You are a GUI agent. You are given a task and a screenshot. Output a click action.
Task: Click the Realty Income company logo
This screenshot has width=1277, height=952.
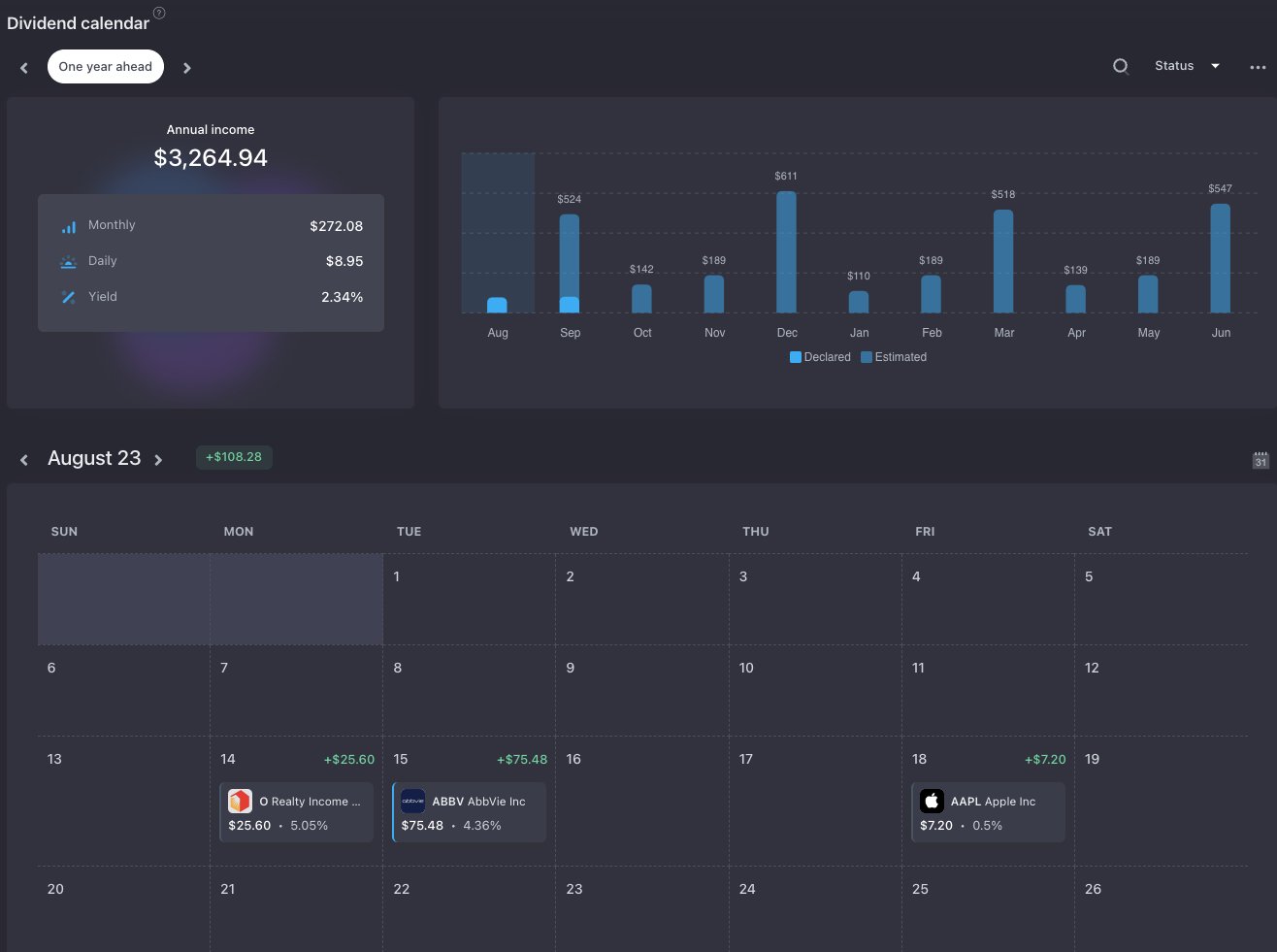[240, 801]
